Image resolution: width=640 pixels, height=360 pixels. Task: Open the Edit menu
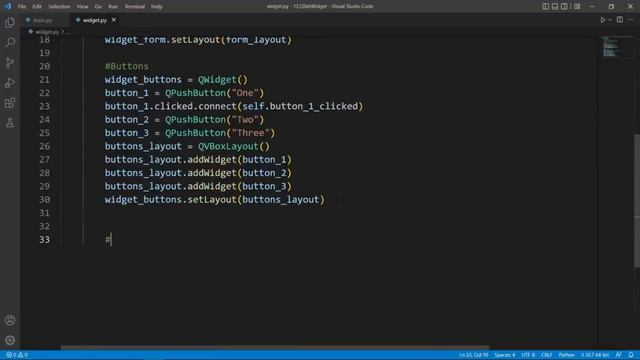click(37, 7)
